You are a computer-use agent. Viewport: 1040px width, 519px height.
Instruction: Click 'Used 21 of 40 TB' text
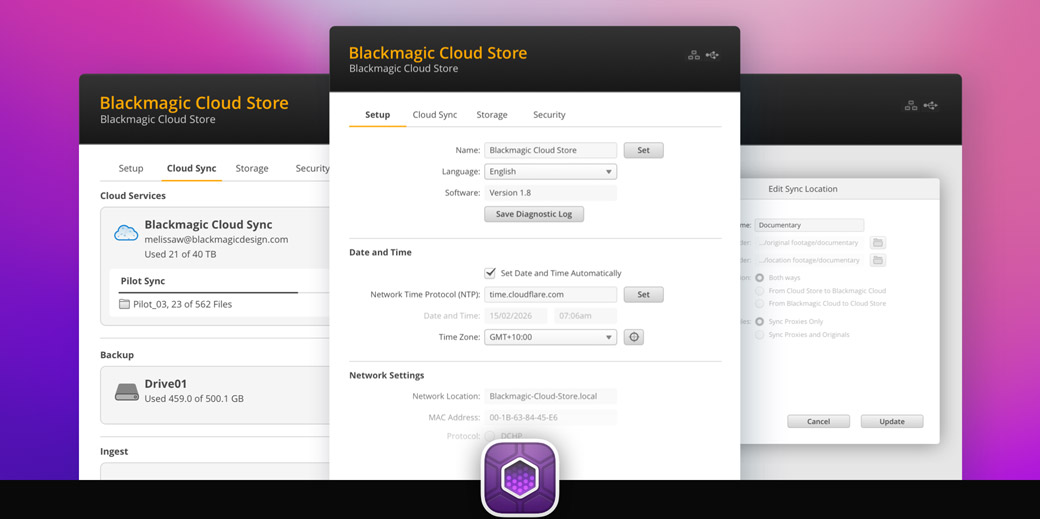[180, 254]
